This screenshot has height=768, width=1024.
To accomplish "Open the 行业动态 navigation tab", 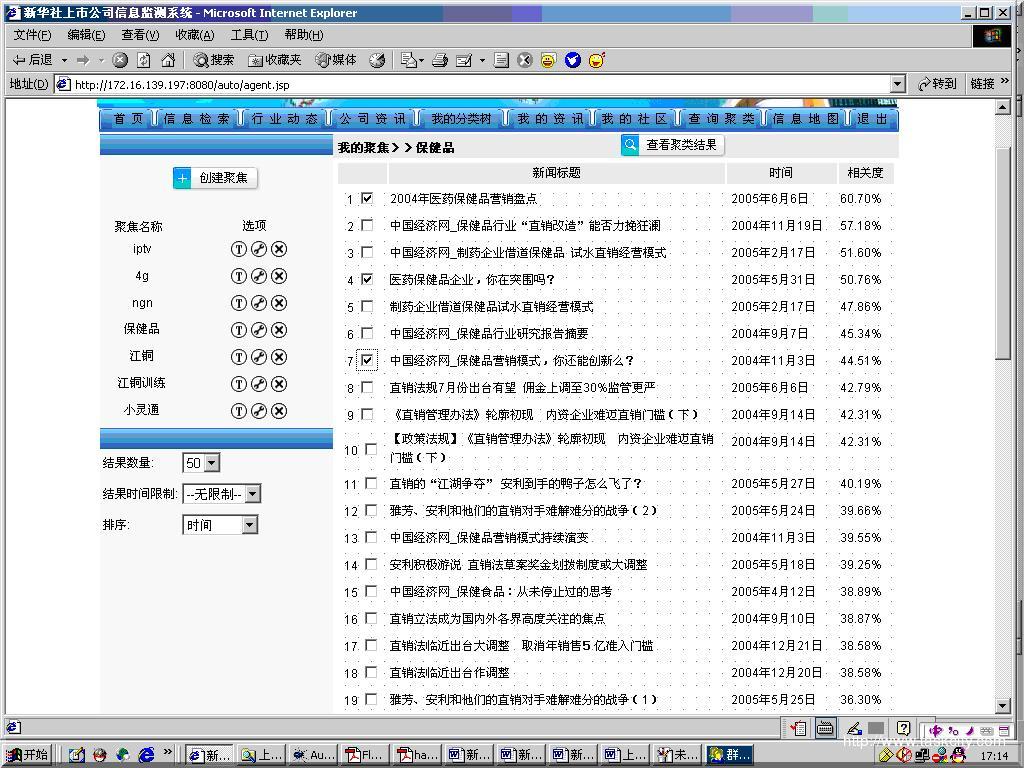I will 285,119.
